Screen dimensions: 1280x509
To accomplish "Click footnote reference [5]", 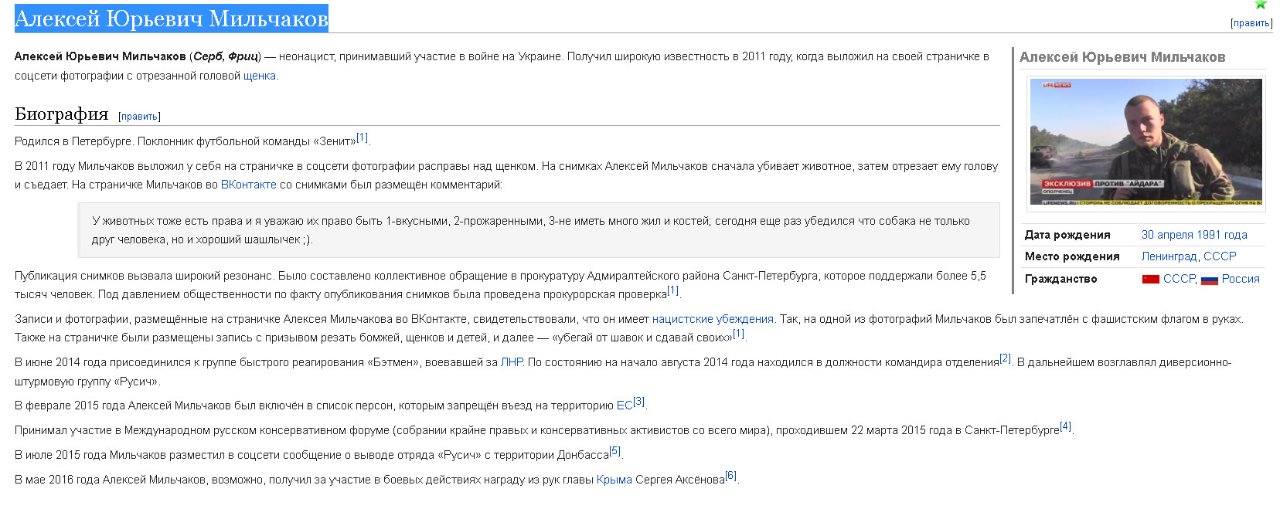I will click(x=615, y=451).
